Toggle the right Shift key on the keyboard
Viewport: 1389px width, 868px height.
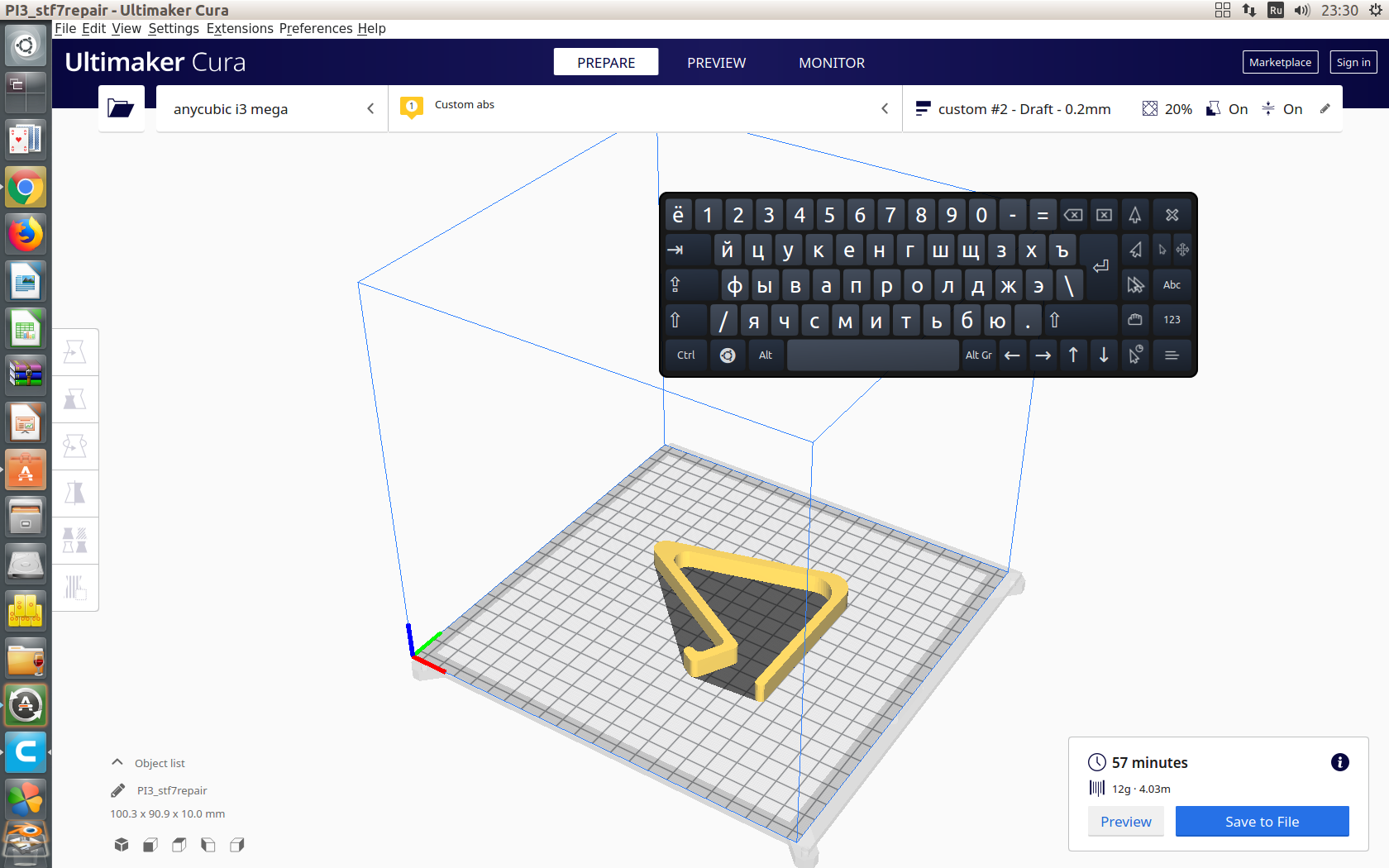tap(1080, 320)
